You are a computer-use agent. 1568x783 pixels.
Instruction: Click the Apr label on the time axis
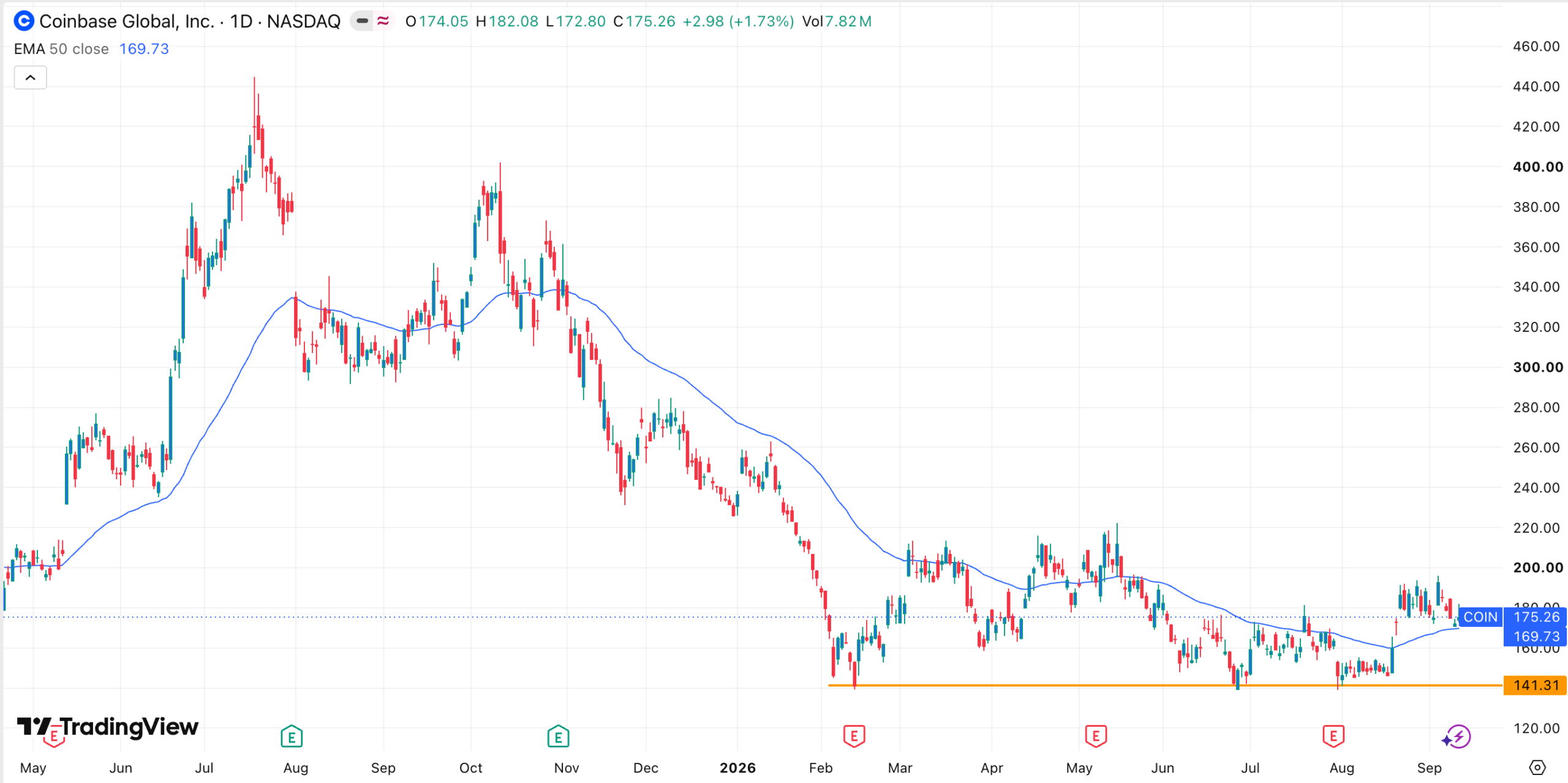pyautogui.click(x=992, y=768)
